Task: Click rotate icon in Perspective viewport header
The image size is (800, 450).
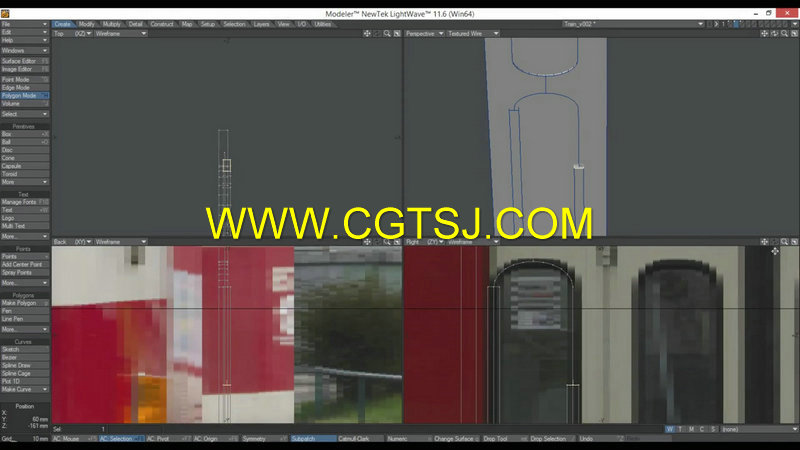Action: (774, 34)
